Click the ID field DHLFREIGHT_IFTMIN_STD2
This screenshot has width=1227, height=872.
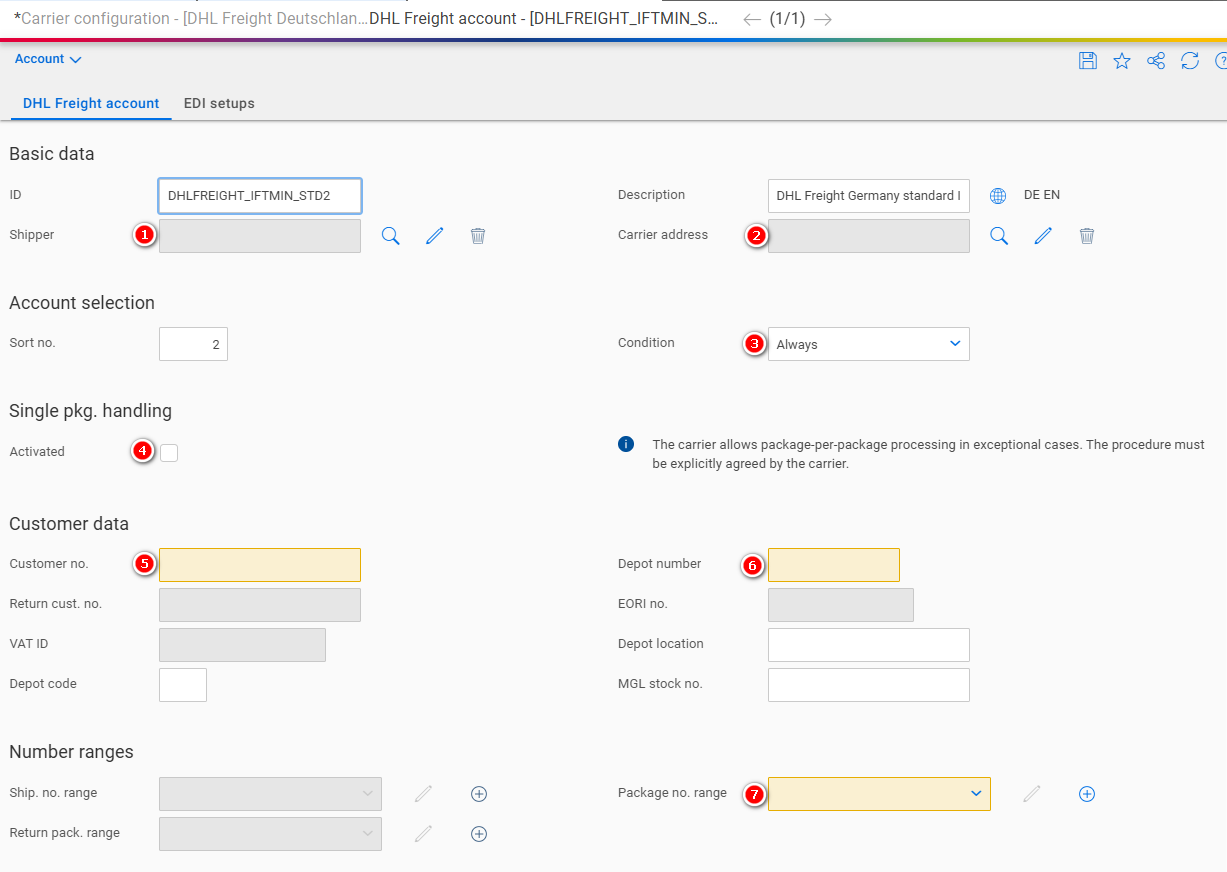(x=260, y=196)
